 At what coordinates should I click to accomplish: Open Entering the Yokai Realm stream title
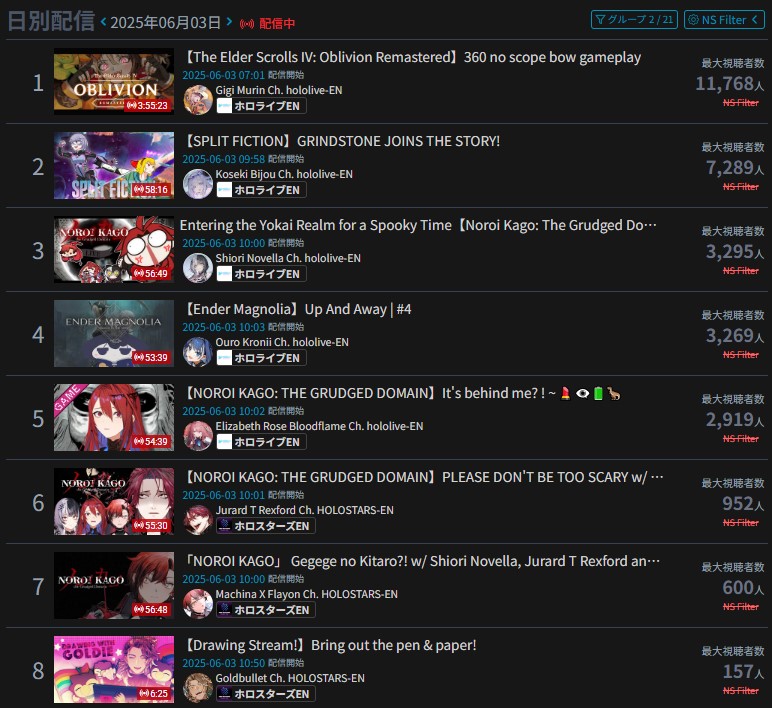418,225
